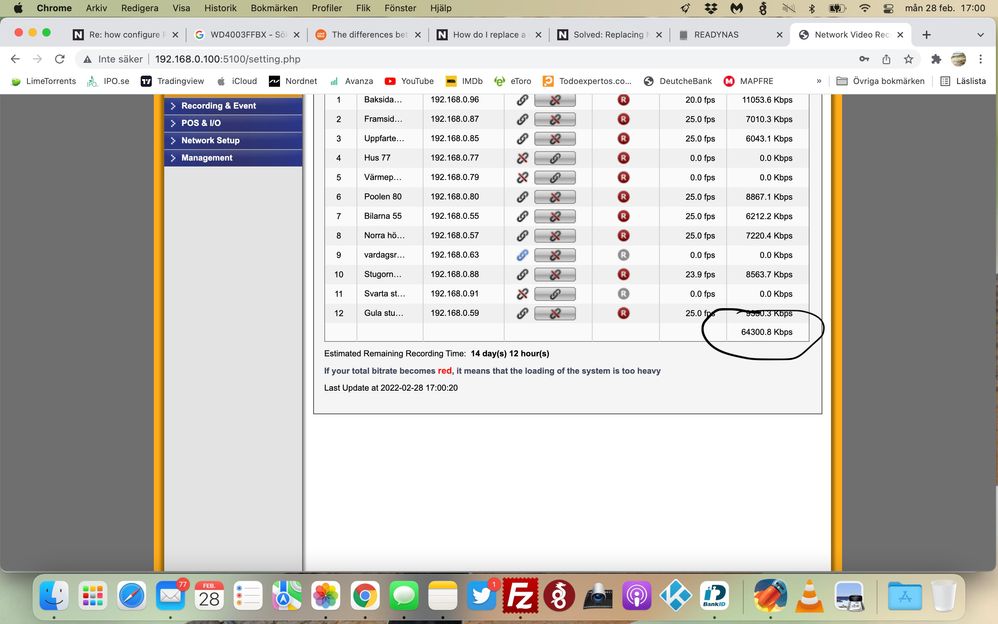This screenshot has height=624, width=998.
Task: Click the red recording icon for Poolen 80
Action: 623,197
